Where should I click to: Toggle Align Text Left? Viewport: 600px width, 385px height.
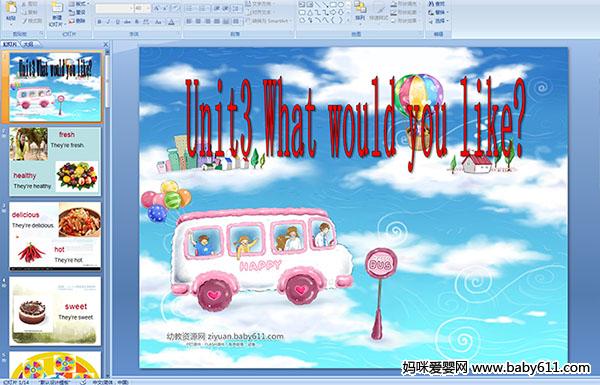[x=189, y=21]
